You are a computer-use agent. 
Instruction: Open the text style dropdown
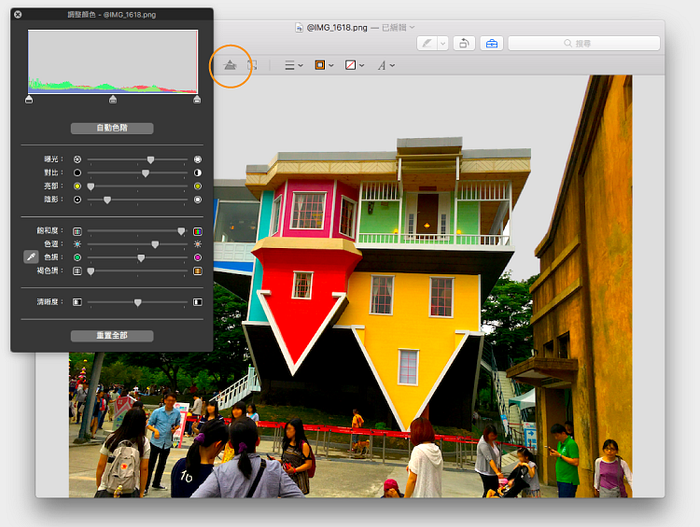tap(385, 65)
